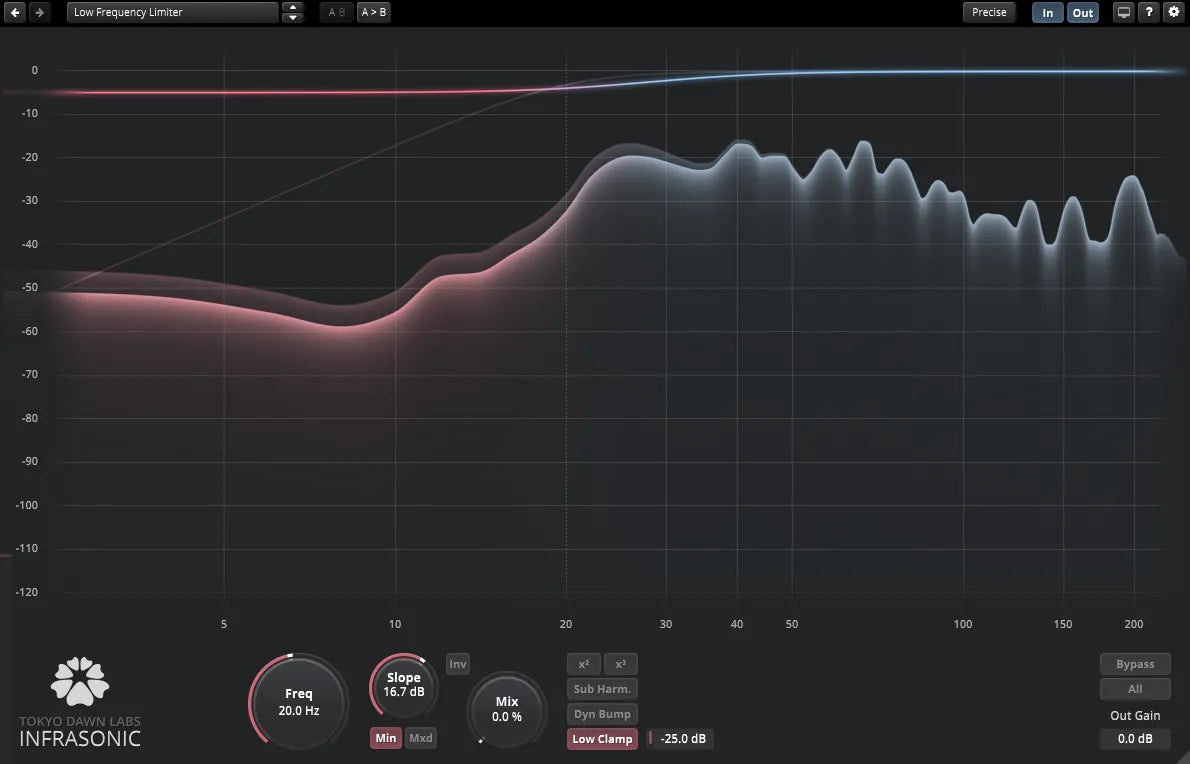Open plugin settings with the gear icon
The height and width of the screenshot is (764, 1190).
coord(1175,12)
